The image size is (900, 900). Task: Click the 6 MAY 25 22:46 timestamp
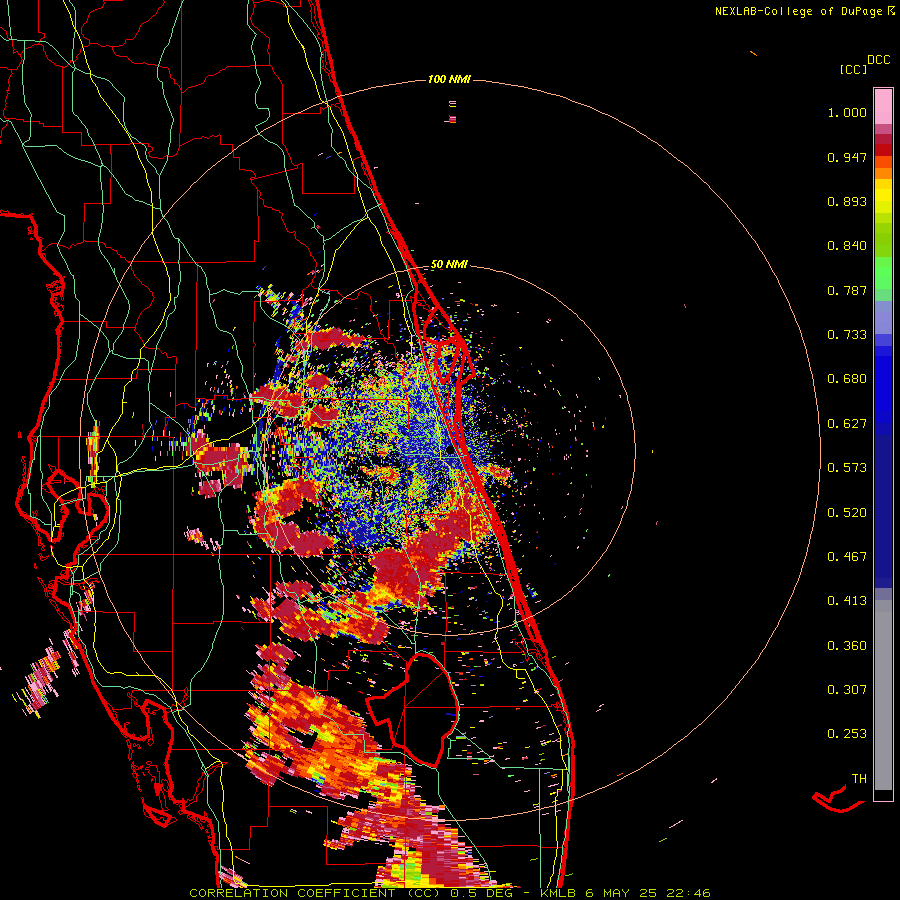(x=647, y=893)
